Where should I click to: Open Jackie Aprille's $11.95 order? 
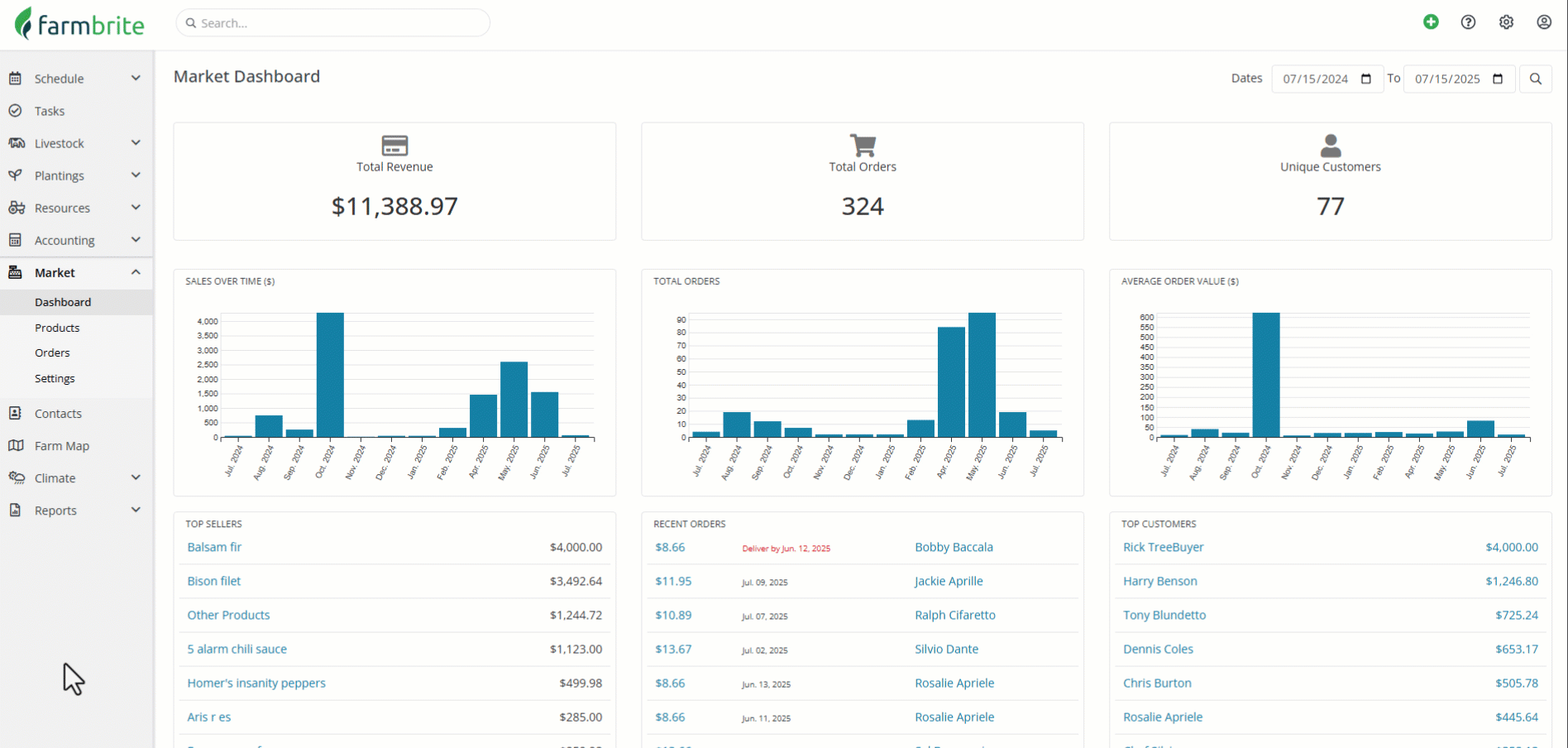point(673,581)
